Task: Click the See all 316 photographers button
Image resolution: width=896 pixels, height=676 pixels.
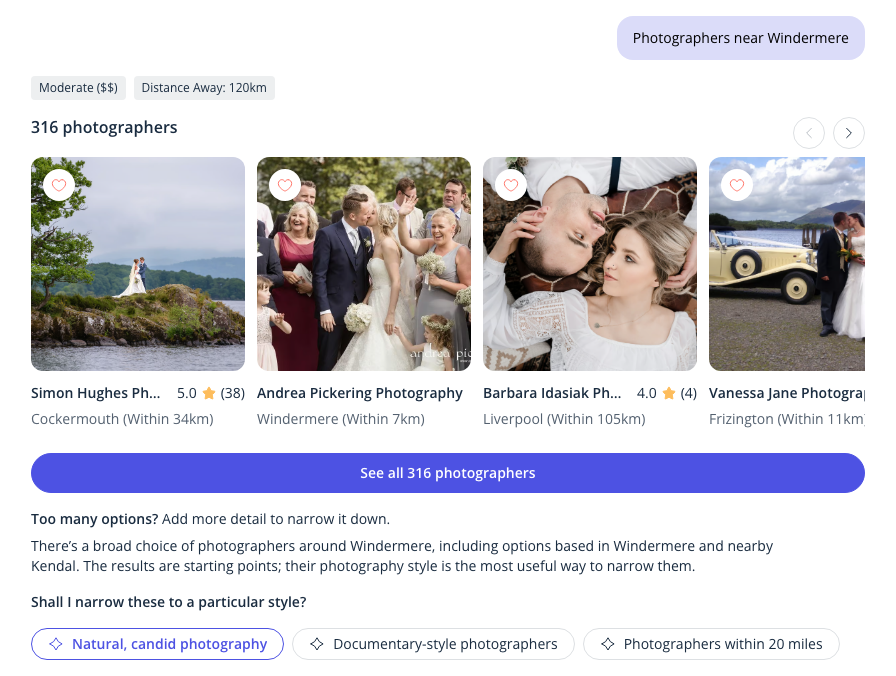Action: pyautogui.click(x=447, y=473)
